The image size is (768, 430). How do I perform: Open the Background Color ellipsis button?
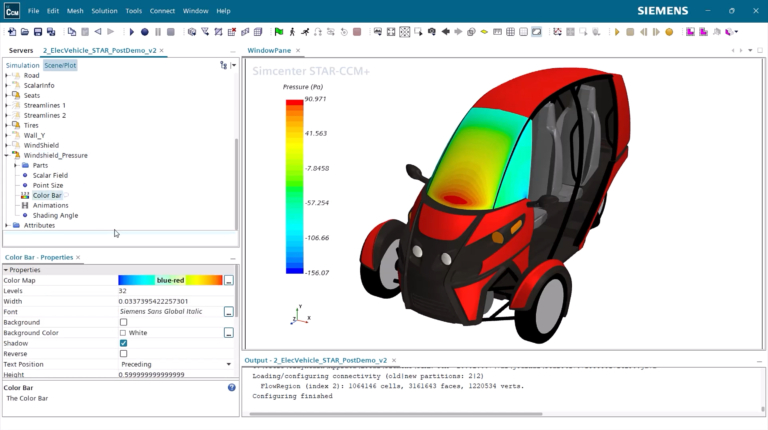[x=229, y=333]
